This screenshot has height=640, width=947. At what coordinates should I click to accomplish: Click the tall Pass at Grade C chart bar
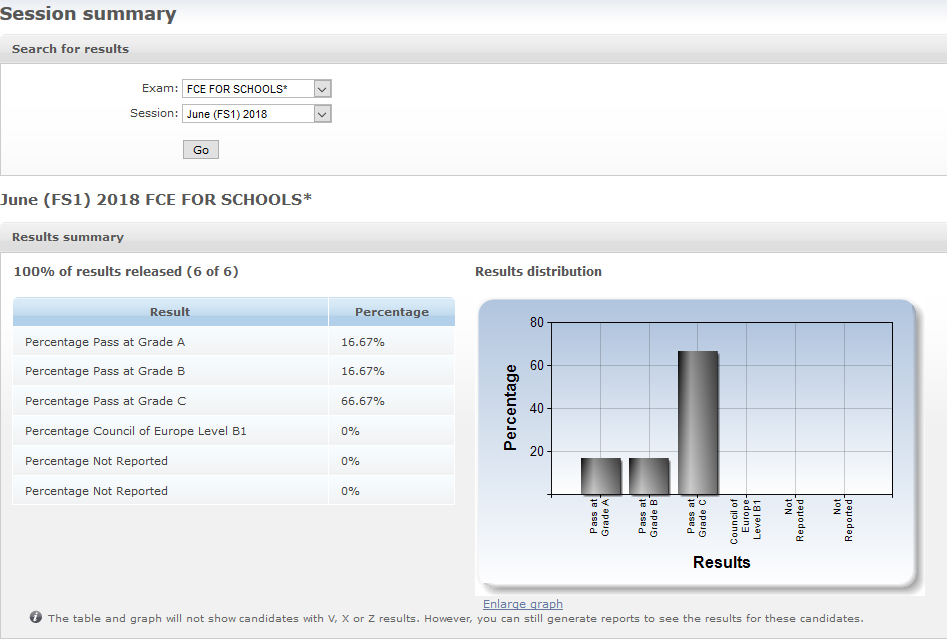pyautogui.click(x=698, y=423)
